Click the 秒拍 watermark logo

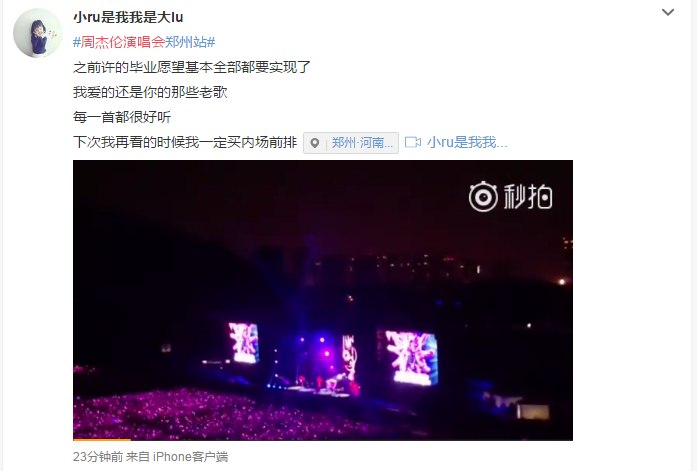510,196
